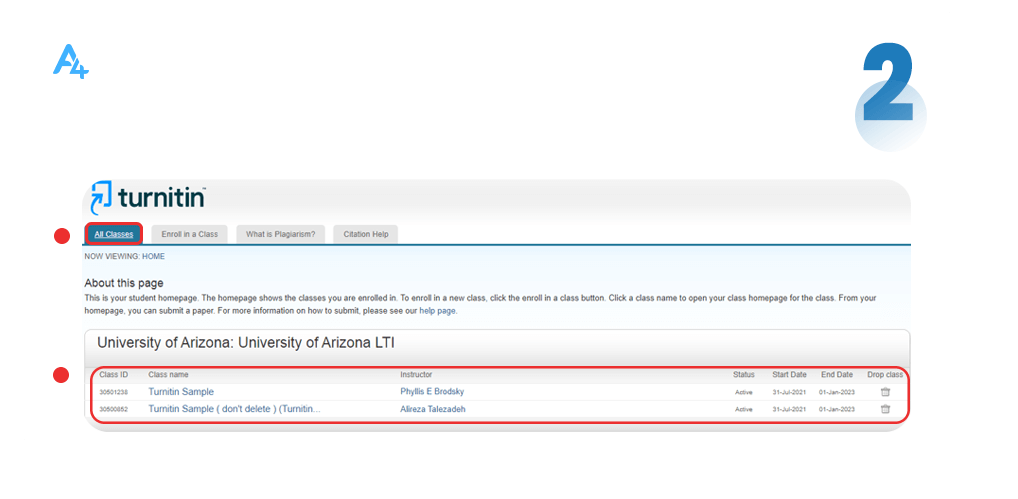Open class by instructor Phyllis E Brodsky

pos(180,392)
